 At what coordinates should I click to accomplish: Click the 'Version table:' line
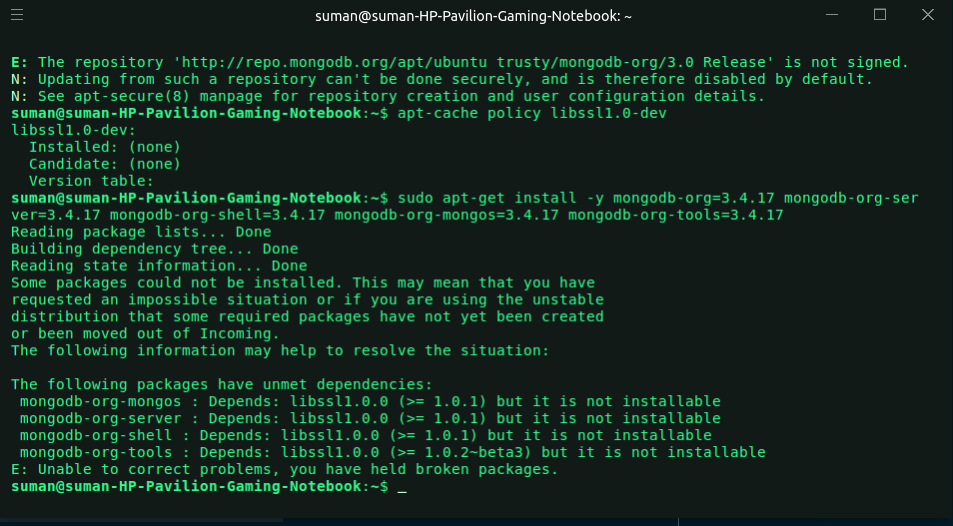click(x=91, y=181)
